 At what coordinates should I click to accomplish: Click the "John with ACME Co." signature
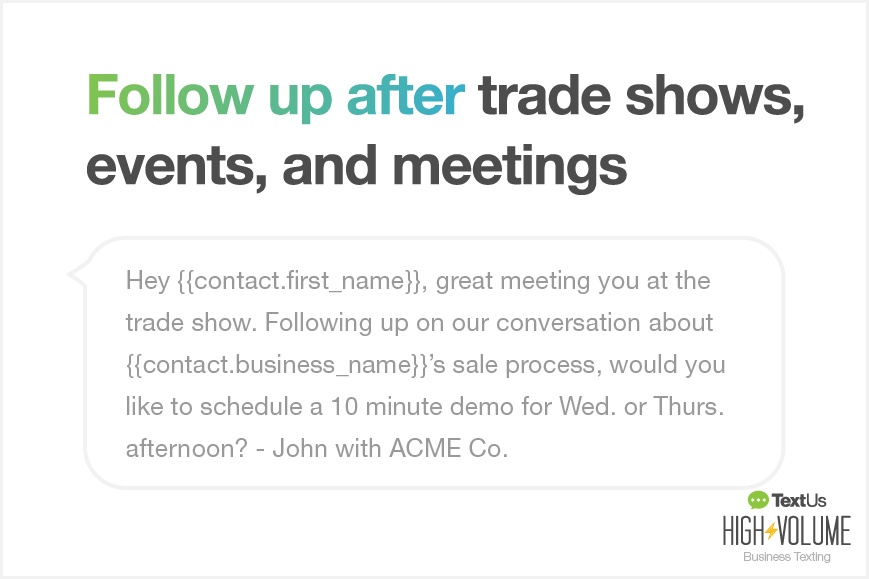tap(390, 448)
